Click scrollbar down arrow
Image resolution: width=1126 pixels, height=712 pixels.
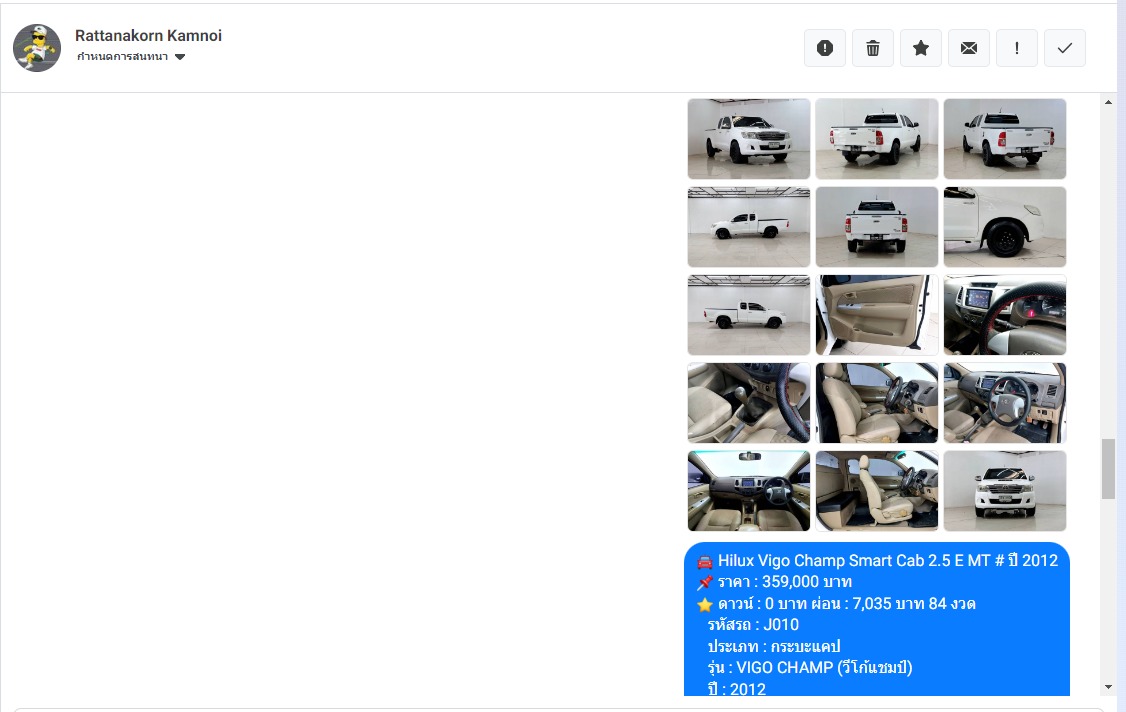[1108, 688]
